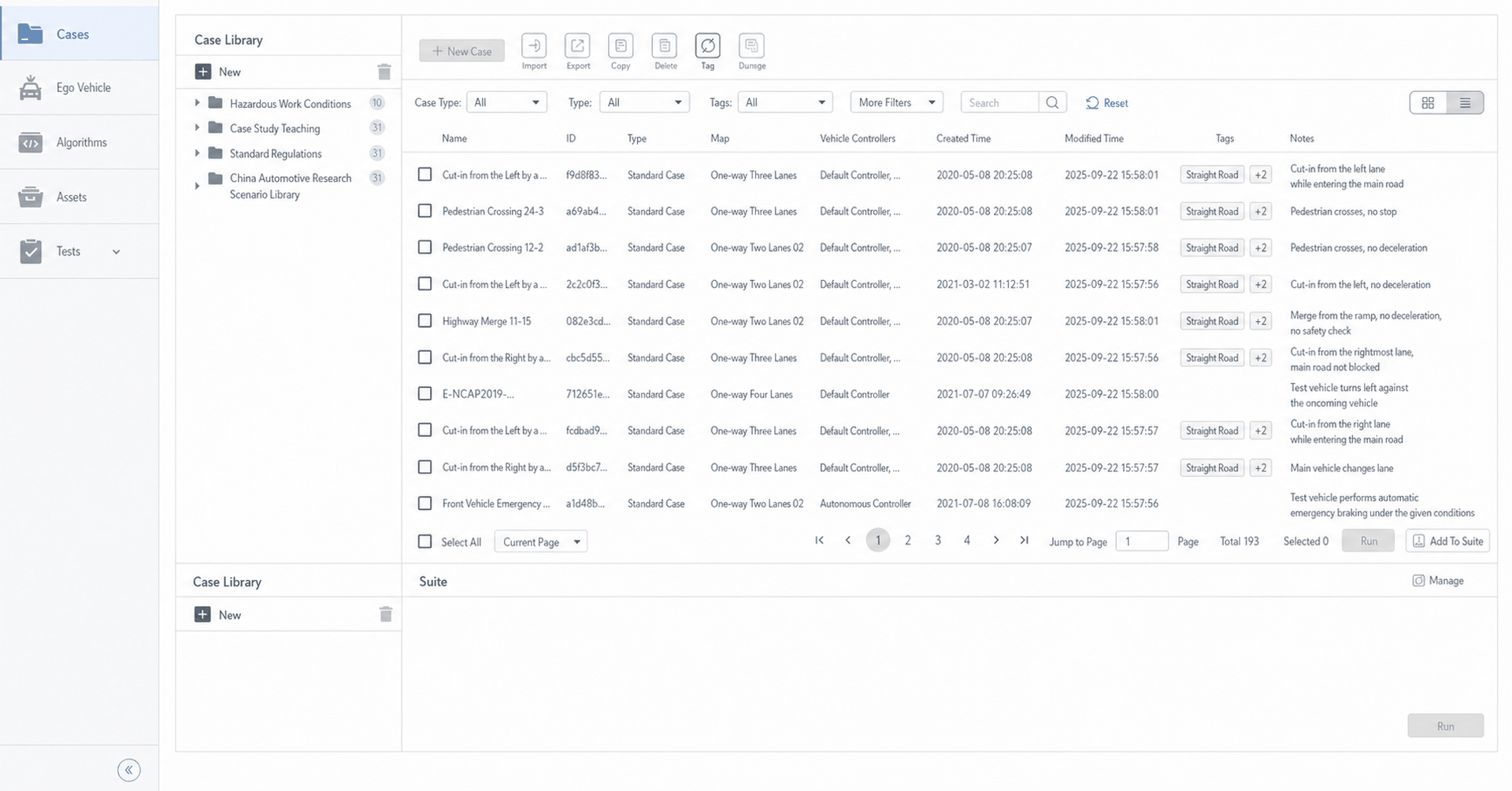Viewport: 1512px width, 791px height.
Task: Open the Case Type dropdown
Action: click(x=507, y=102)
